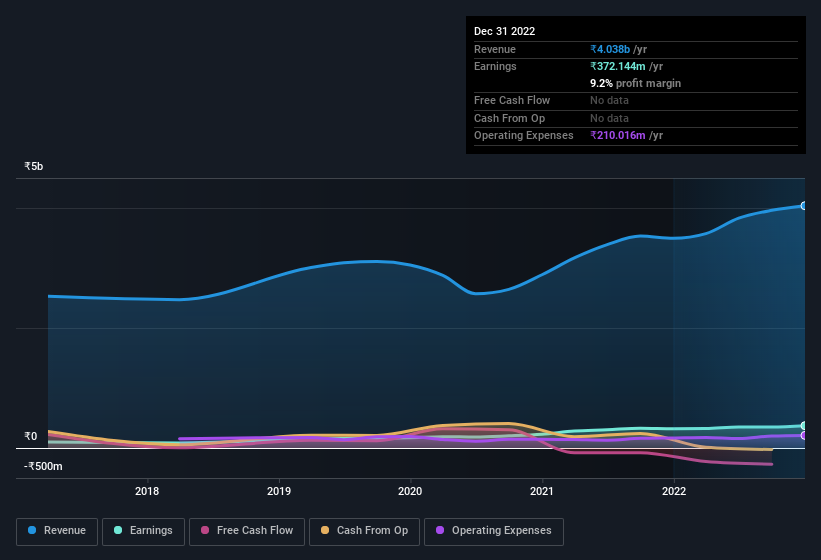Image resolution: width=821 pixels, height=560 pixels.
Task: Click the ₹5b y-axis label
Action: 34,166
